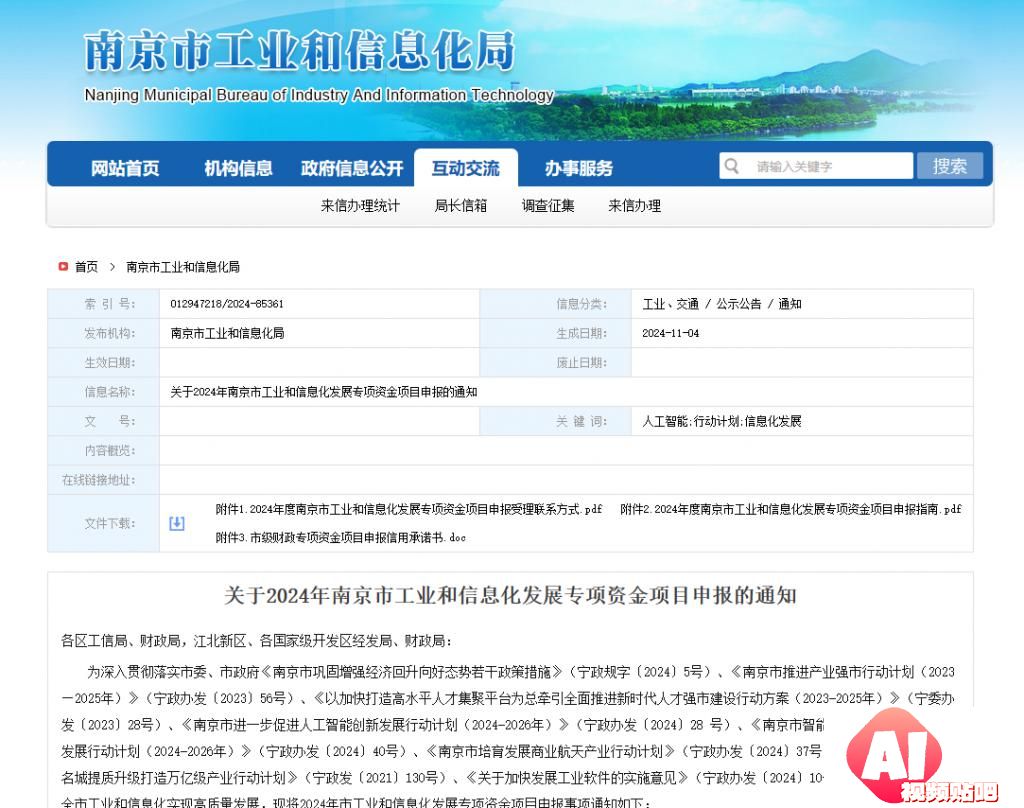1024x808 pixels.
Task: Open 局长信箱 submenu link
Action: (460, 206)
